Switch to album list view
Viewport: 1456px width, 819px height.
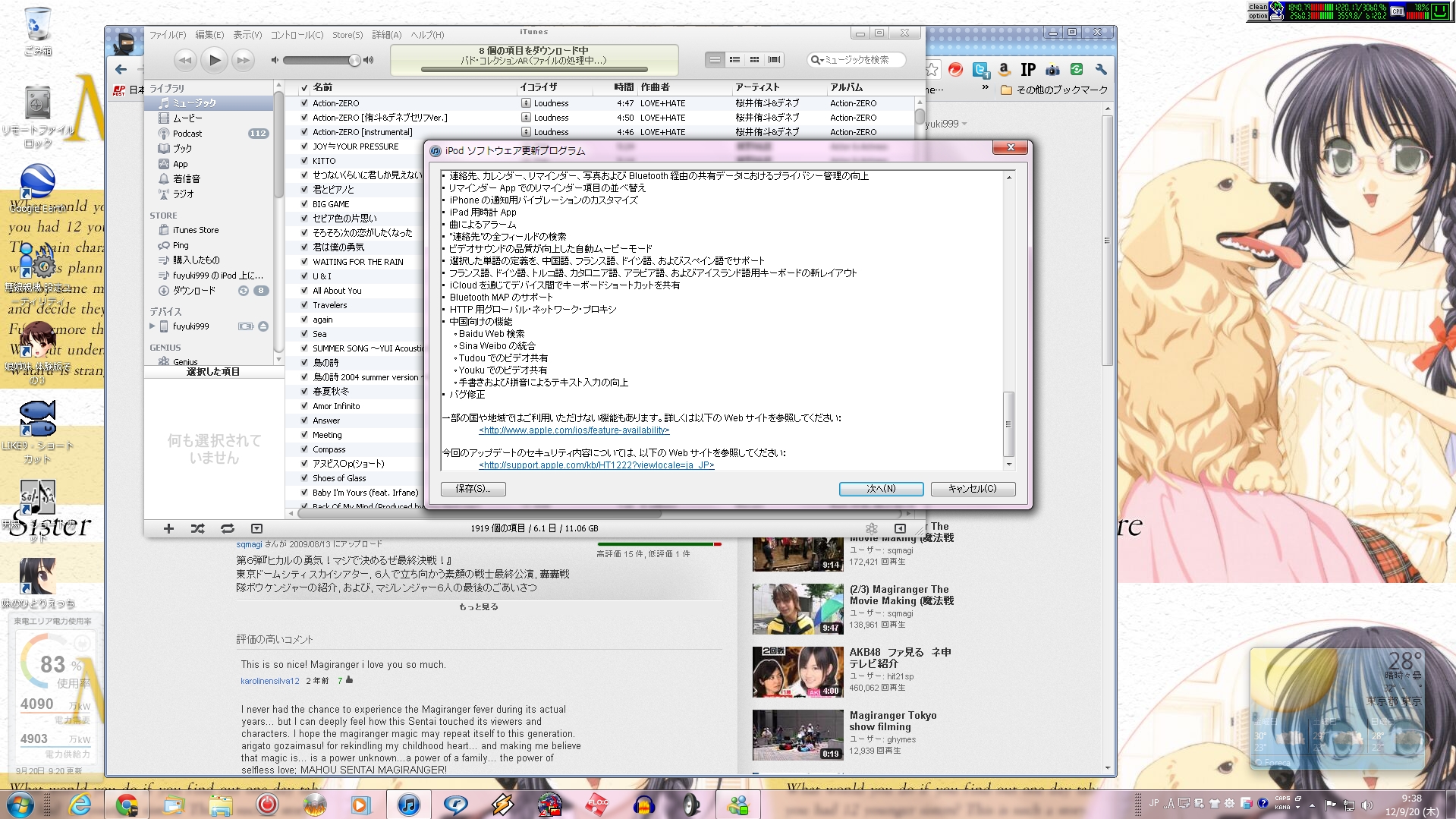pyautogui.click(x=734, y=59)
